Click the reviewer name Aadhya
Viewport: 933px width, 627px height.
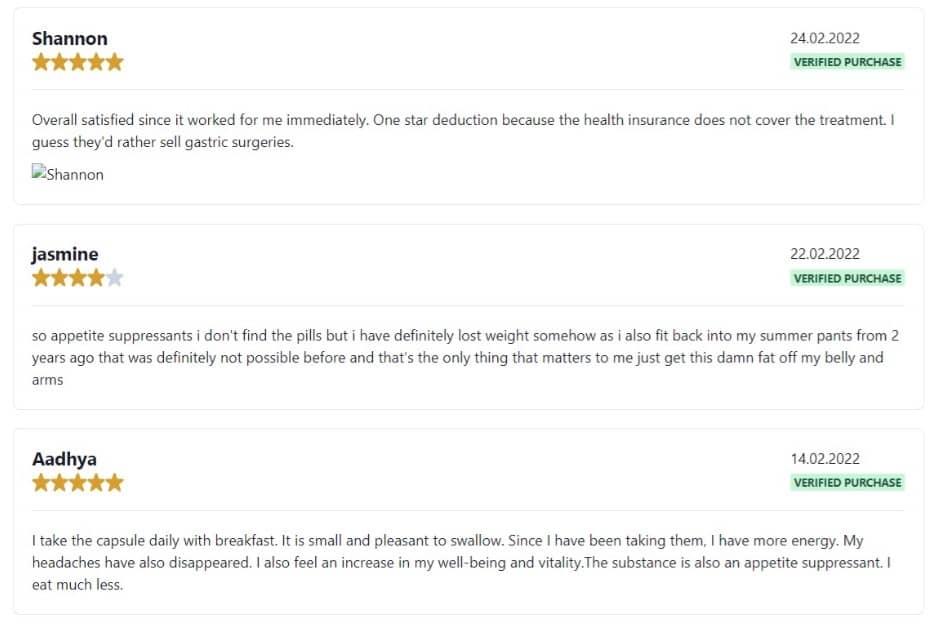click(64, 459)
